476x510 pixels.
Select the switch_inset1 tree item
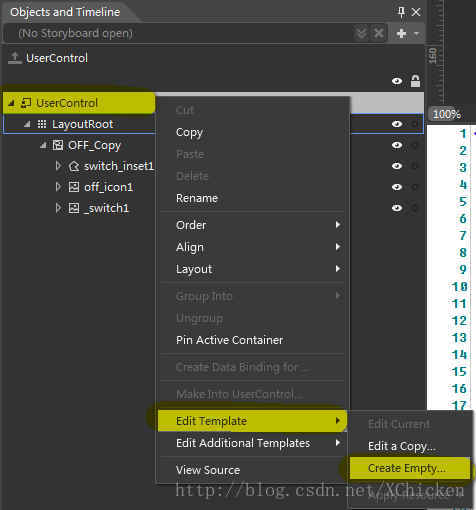(x=119, y=166)
